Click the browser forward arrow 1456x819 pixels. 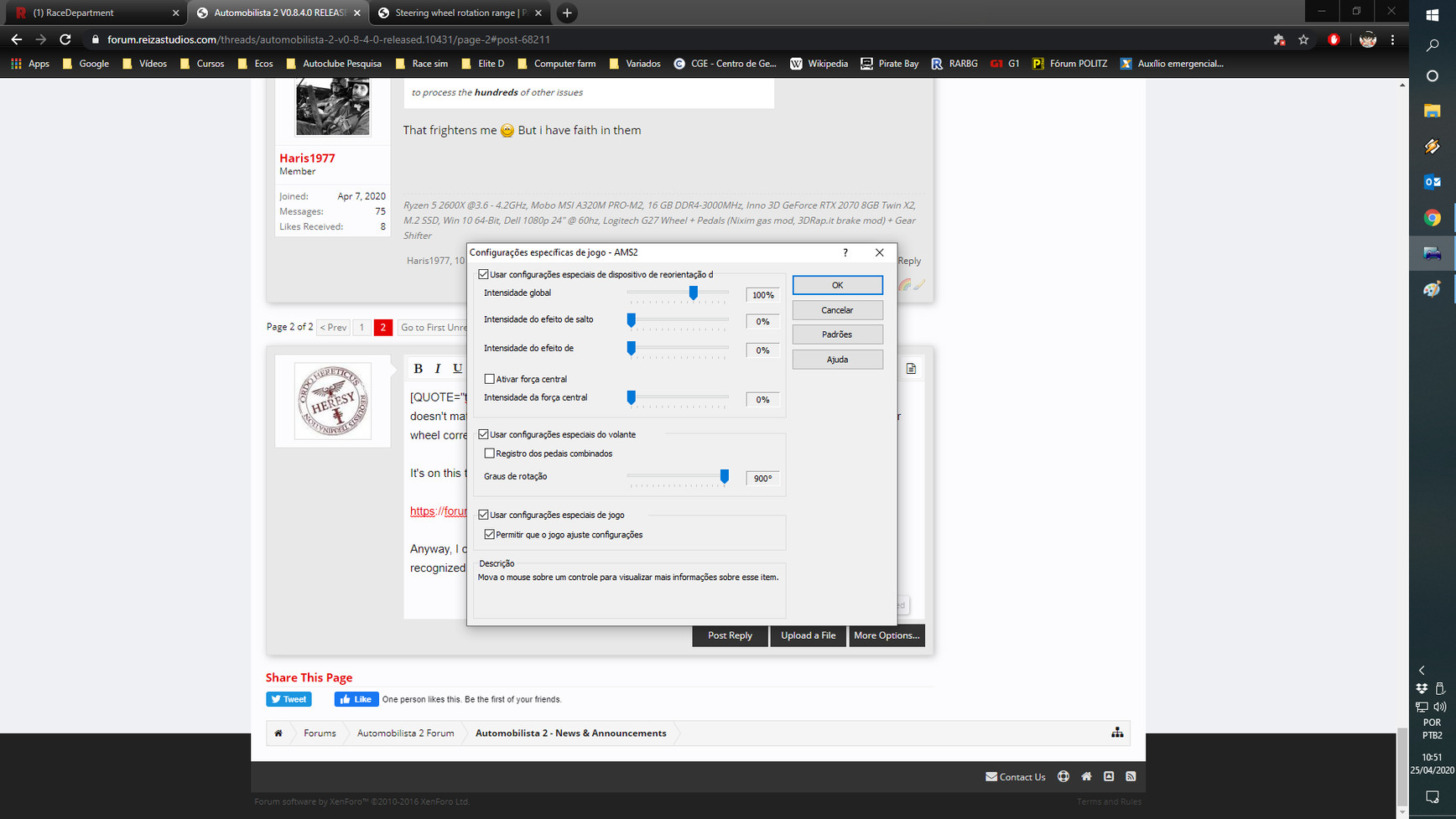[40, 39]
